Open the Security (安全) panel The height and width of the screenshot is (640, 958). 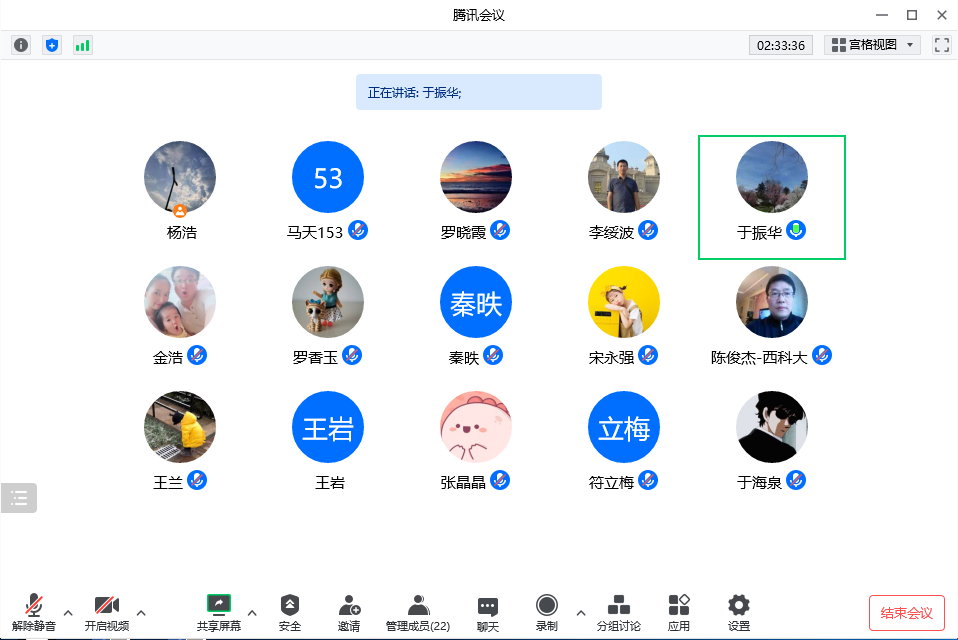pyautogui.click(x=290, y=612)
